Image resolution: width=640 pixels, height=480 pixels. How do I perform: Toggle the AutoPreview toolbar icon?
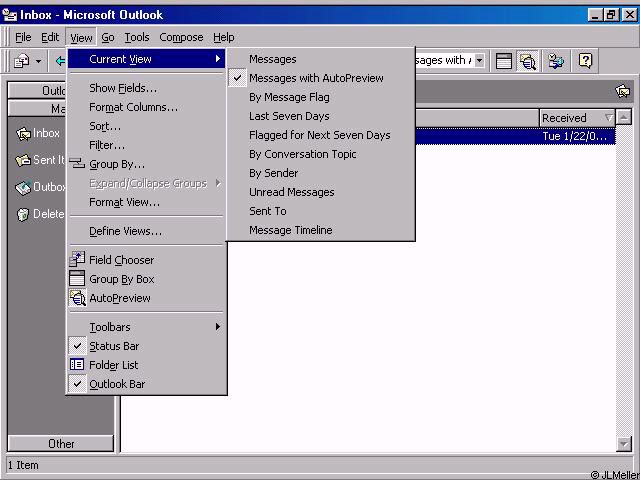coord(528,61)
